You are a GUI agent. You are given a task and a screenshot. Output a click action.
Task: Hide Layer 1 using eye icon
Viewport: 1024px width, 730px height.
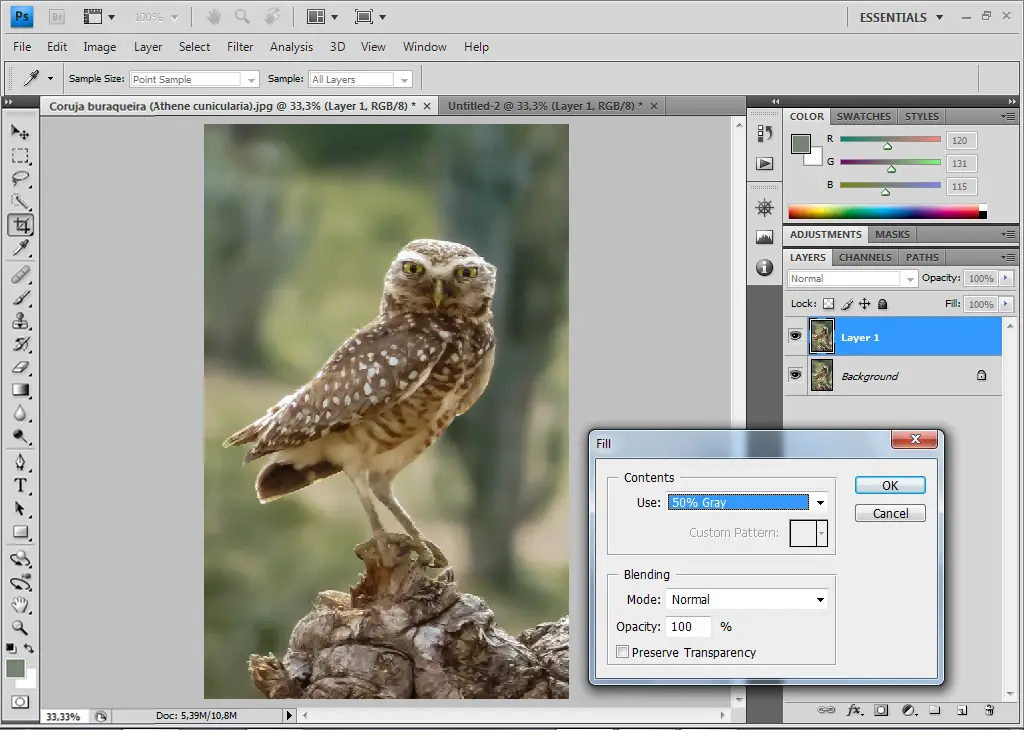click(795, 337)
